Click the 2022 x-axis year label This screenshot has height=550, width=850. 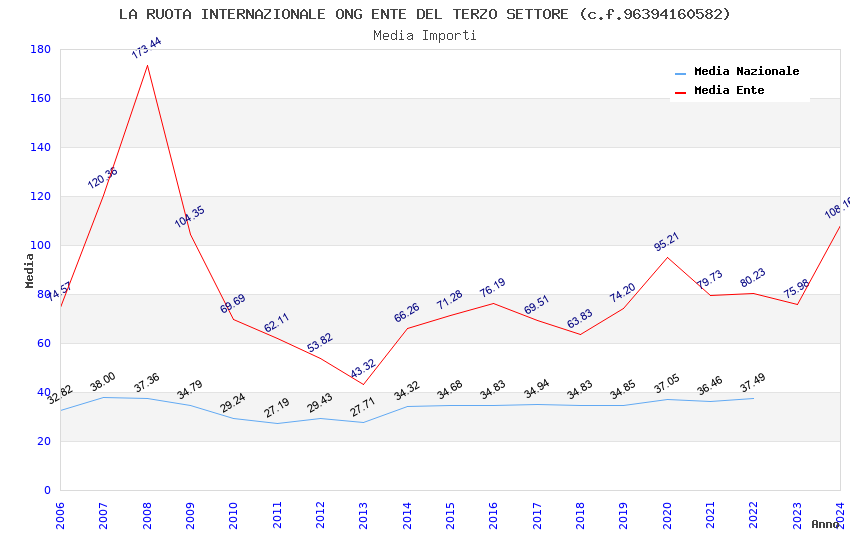(x=754, y=515)
